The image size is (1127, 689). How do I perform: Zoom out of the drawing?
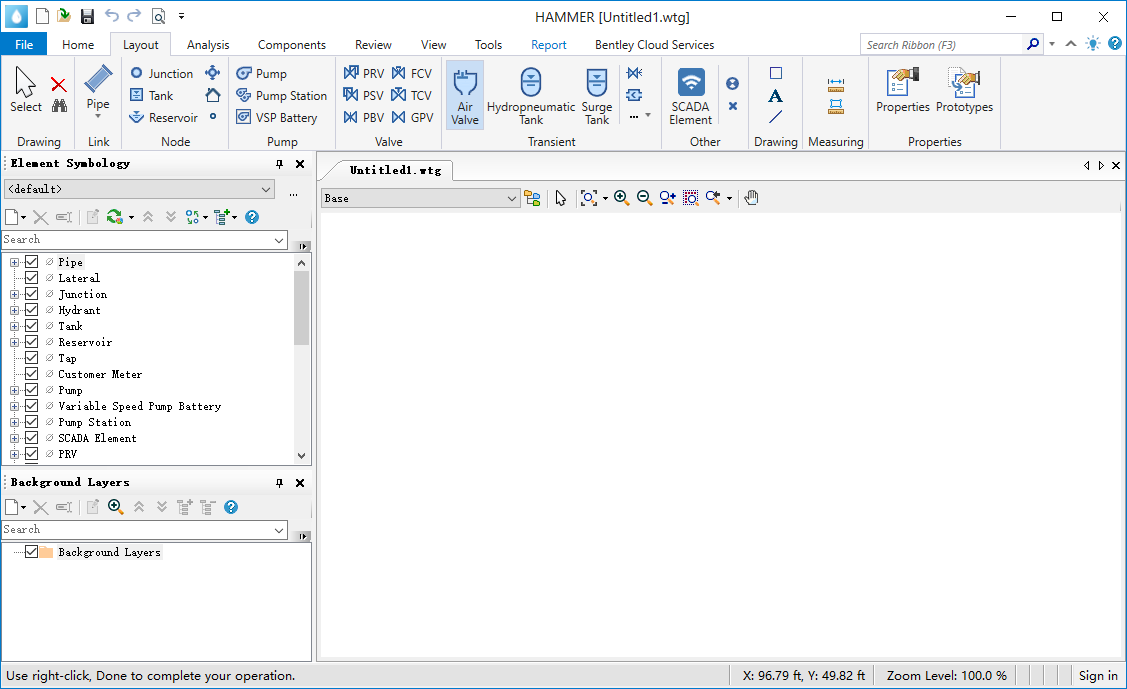pyautogui.click(x=645, y=198)
